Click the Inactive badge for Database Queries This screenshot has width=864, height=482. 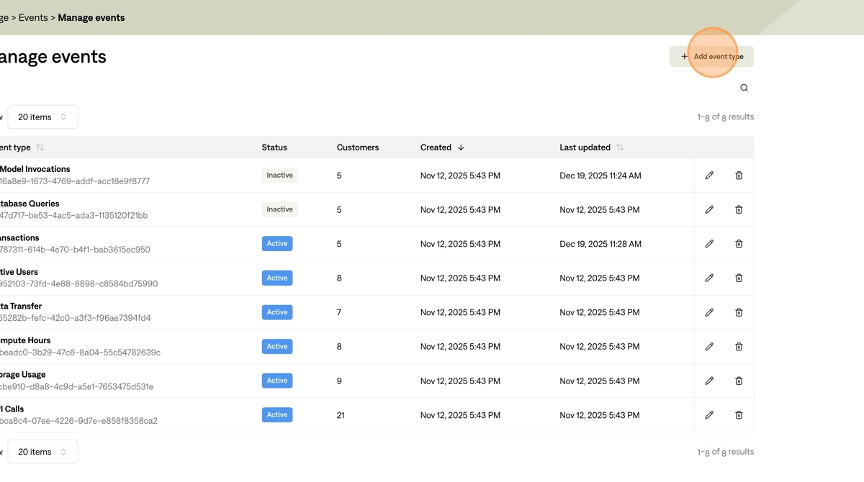[x=280, y=210]
